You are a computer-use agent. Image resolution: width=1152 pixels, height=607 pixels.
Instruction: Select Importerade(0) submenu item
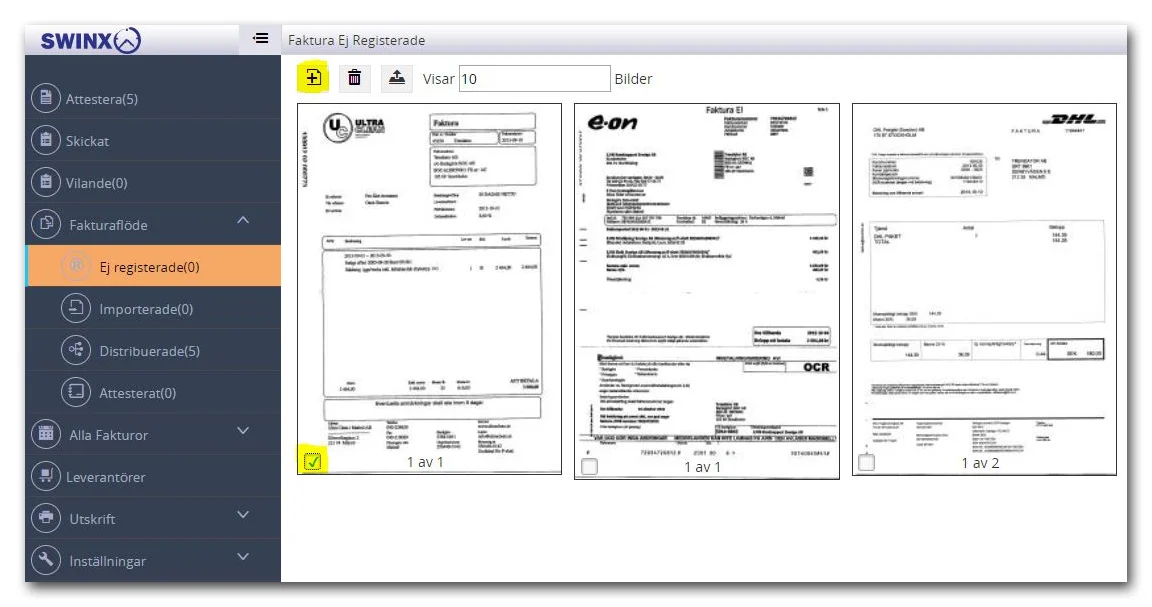tap(153, 308)
